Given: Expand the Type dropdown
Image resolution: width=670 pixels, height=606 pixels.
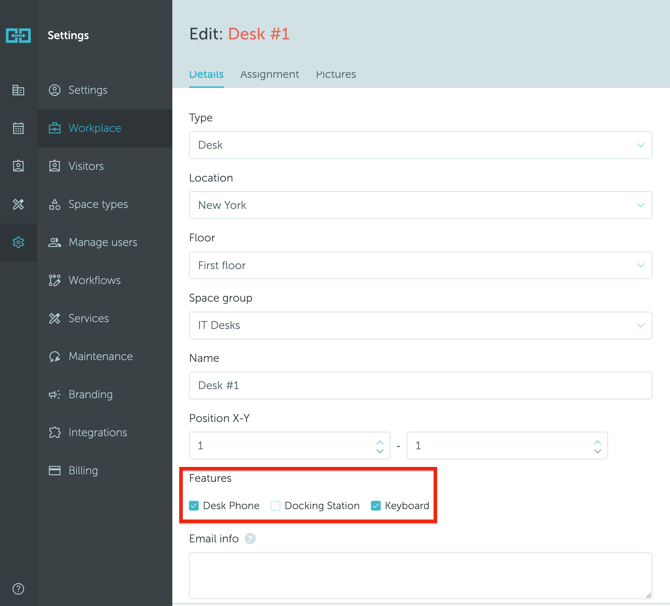Looking at the screenshot, I should pyautogui.click(x=420, y=145).
